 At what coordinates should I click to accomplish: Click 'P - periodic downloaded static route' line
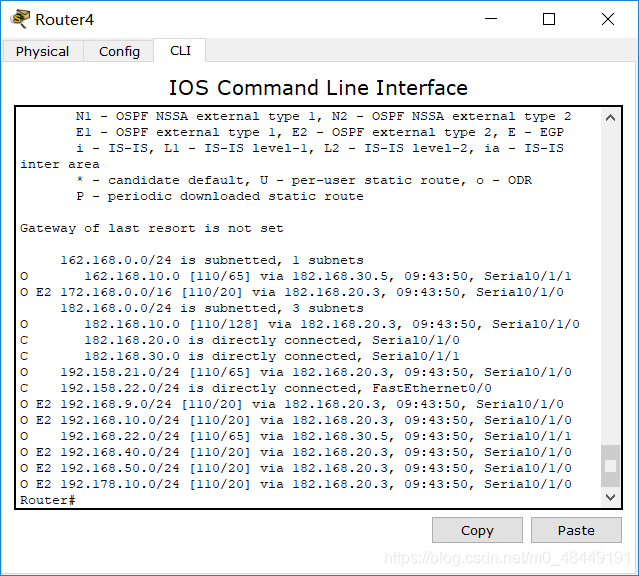tap(220, 196)
